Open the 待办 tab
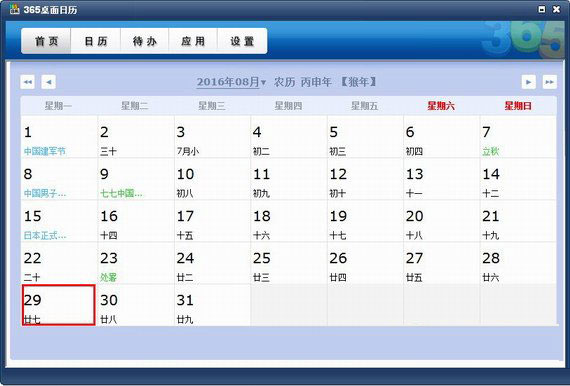 (144, 41)
